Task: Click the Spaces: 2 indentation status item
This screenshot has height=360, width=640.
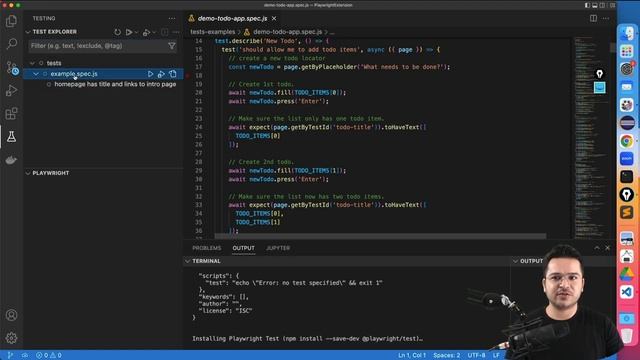Action: tap(447, 355)
